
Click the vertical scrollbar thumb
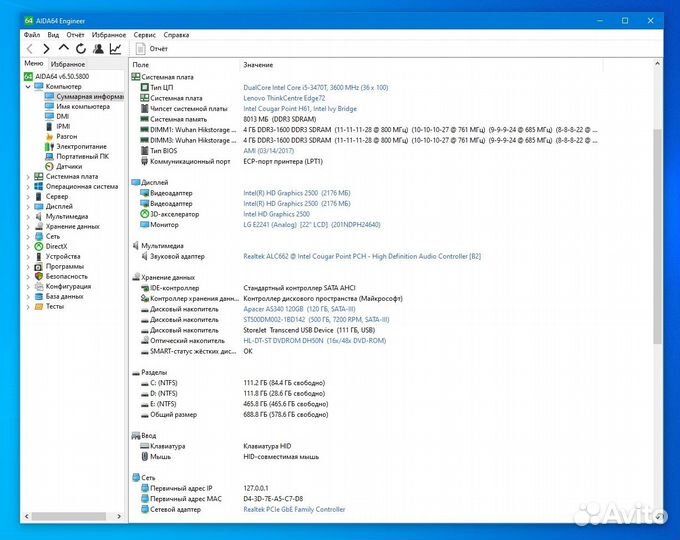tap(657, 236)
